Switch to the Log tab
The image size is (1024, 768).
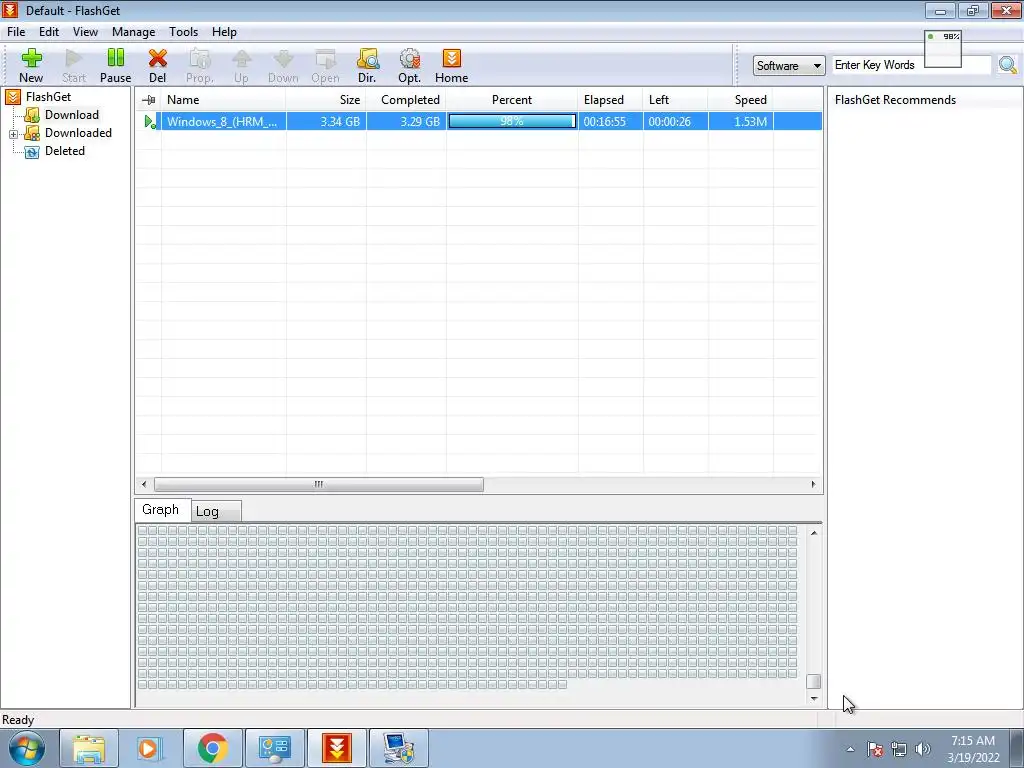pos(216,511)
